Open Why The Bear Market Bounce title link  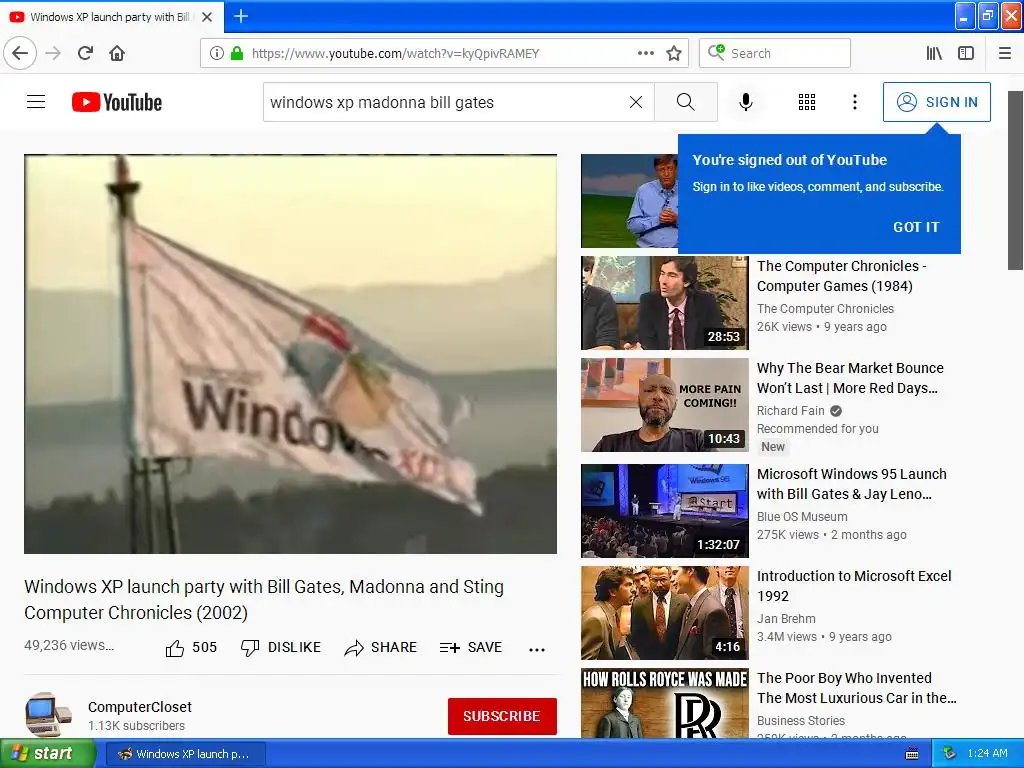point(850,377)
